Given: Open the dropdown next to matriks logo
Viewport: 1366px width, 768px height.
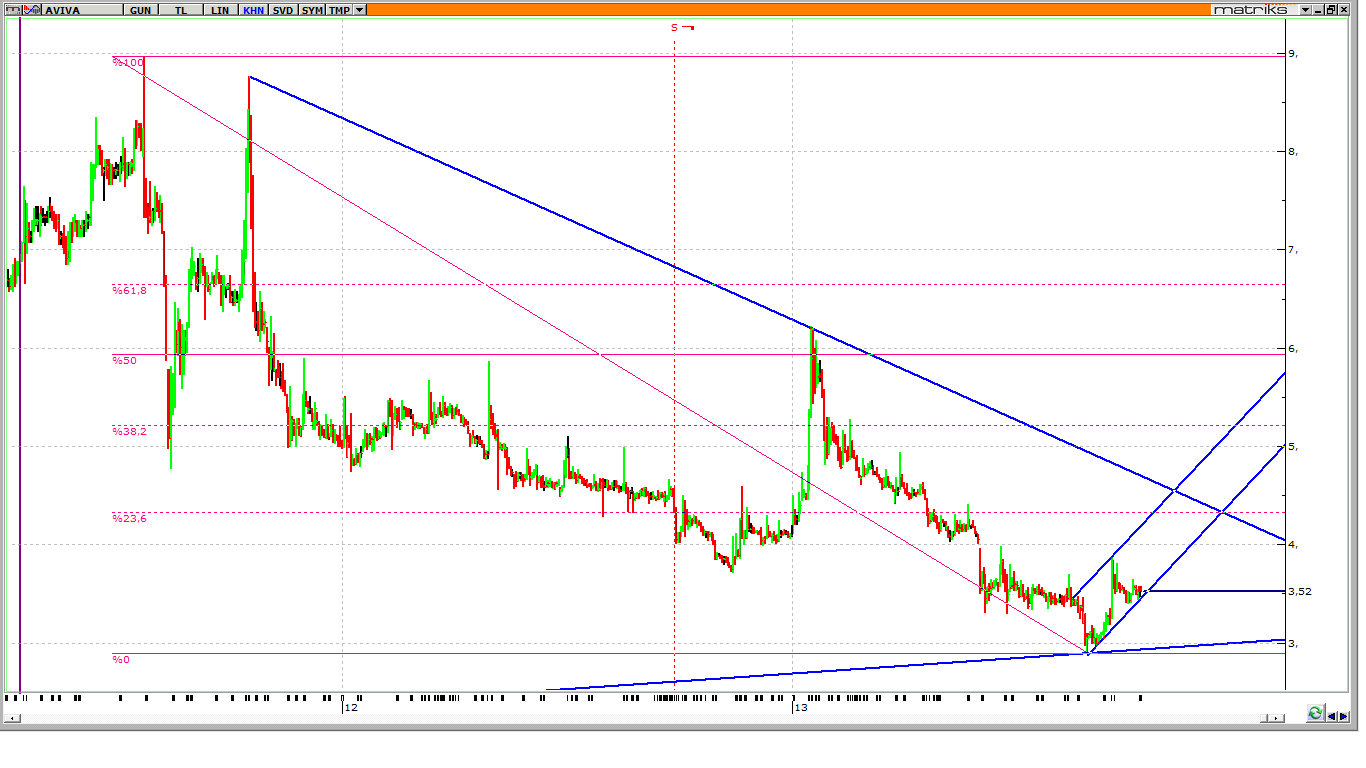Looking at the screenshot, I should pos(1305,9).
